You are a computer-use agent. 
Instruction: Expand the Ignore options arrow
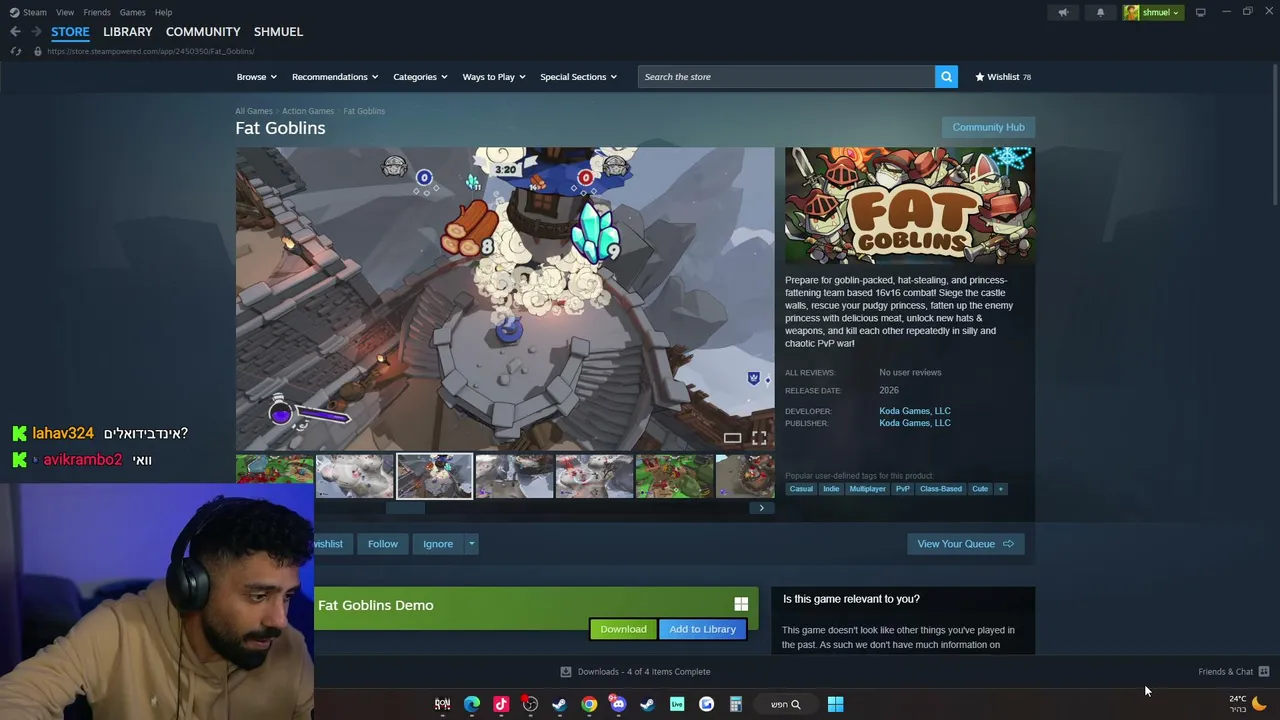(471, 544)
